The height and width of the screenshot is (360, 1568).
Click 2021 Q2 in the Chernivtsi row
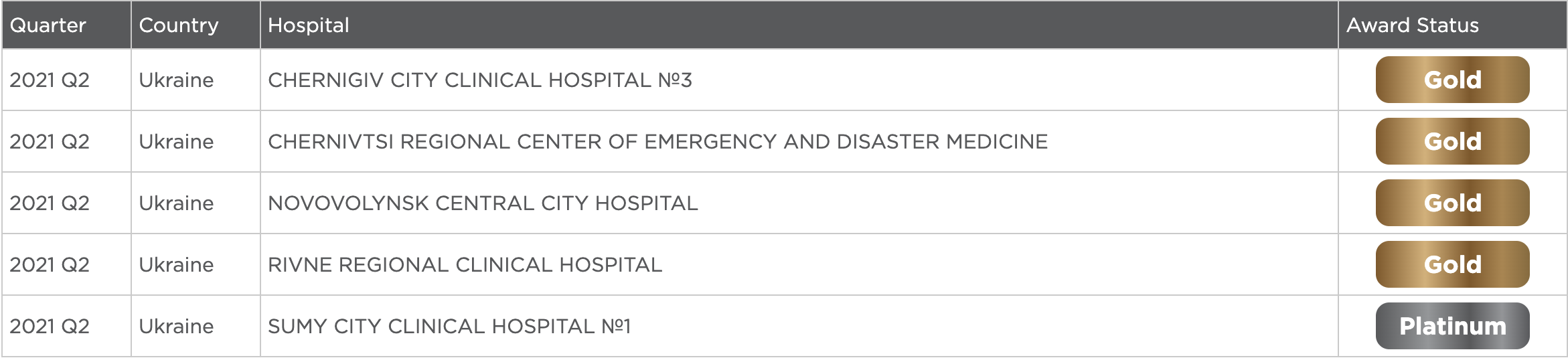[50, 142]
